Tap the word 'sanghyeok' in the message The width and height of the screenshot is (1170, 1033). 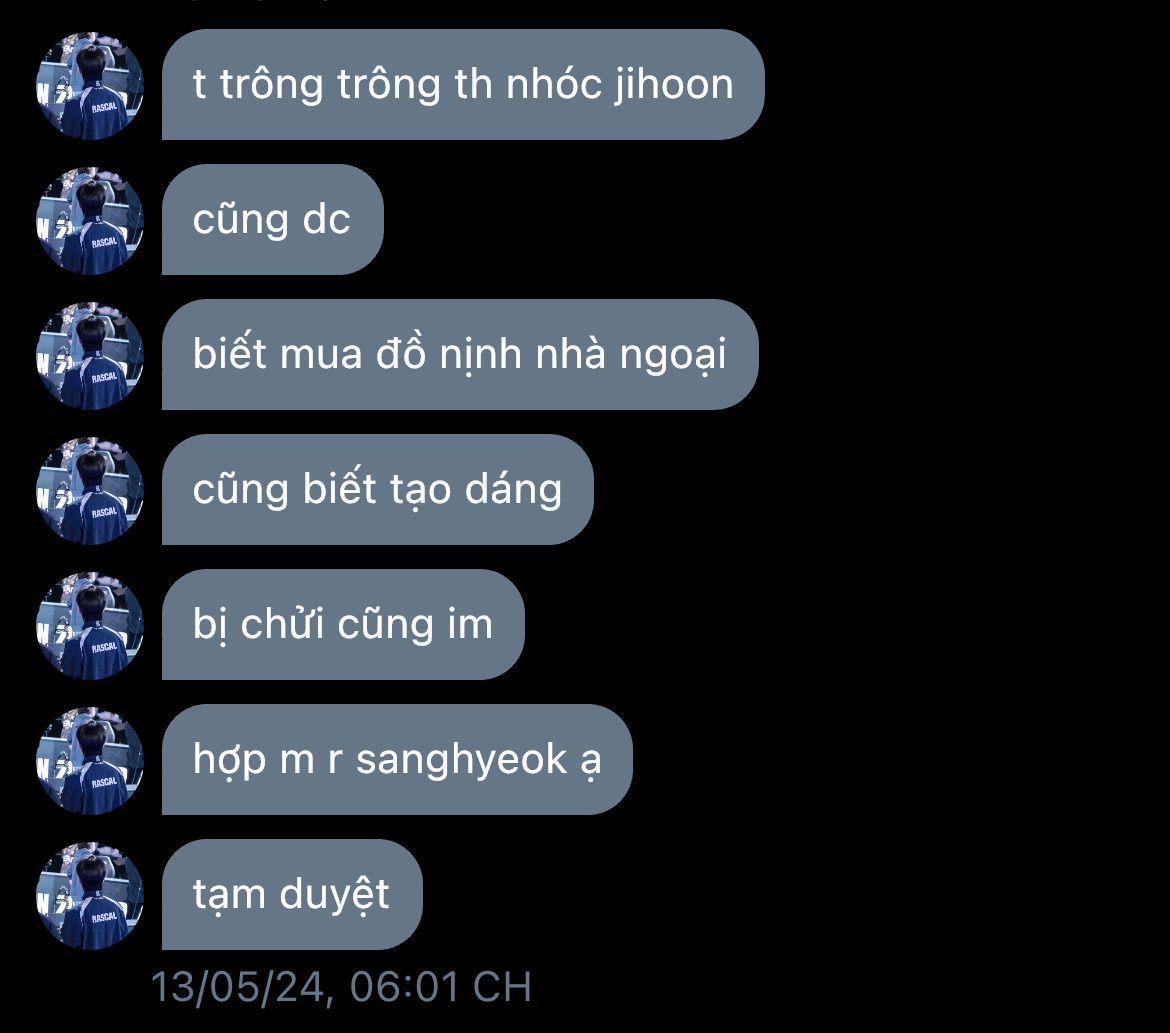tap(462, 761)
